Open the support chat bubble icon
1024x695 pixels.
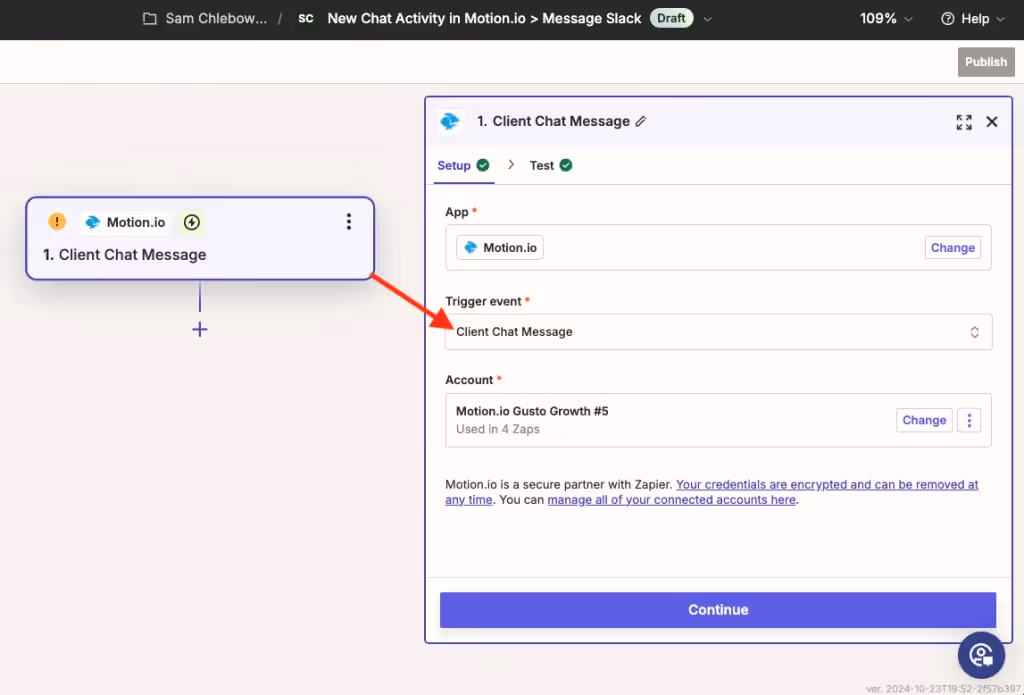pos(981,655)
